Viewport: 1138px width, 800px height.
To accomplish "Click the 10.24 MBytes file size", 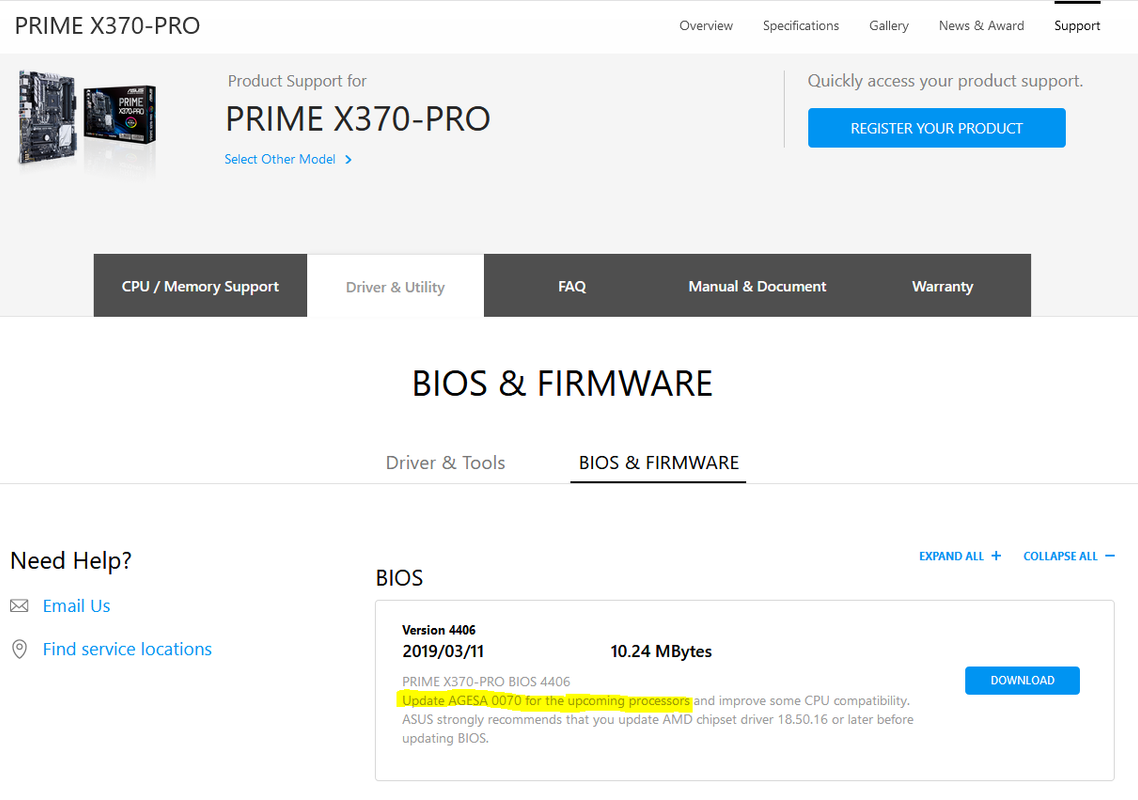I will (x=661, y=651).
